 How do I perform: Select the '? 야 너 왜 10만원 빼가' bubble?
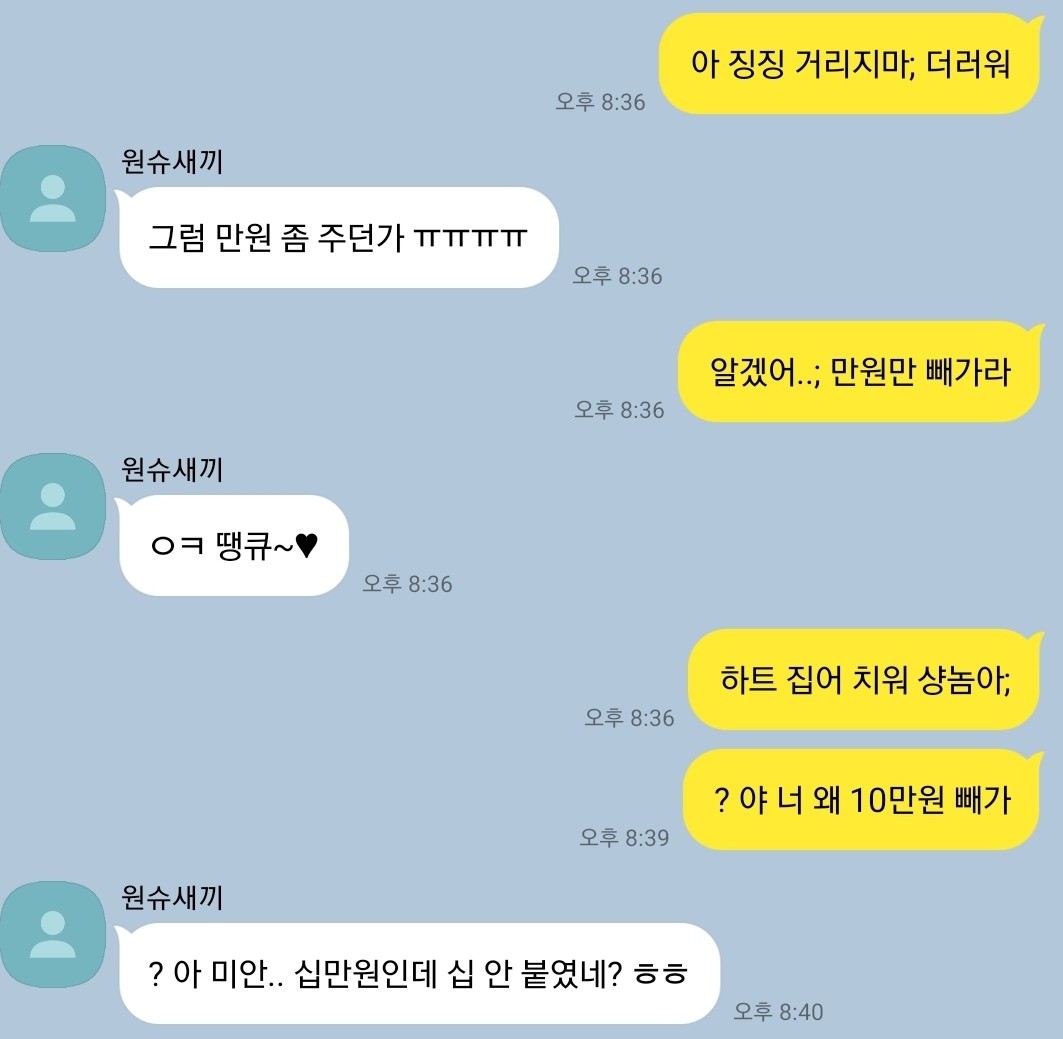pos(862,800)
